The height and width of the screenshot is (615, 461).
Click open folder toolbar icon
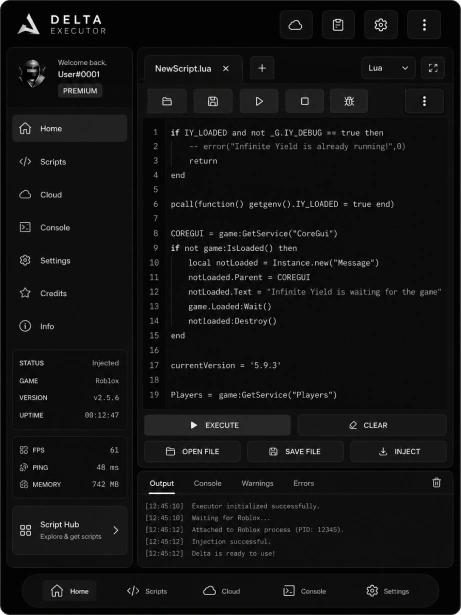167,101
